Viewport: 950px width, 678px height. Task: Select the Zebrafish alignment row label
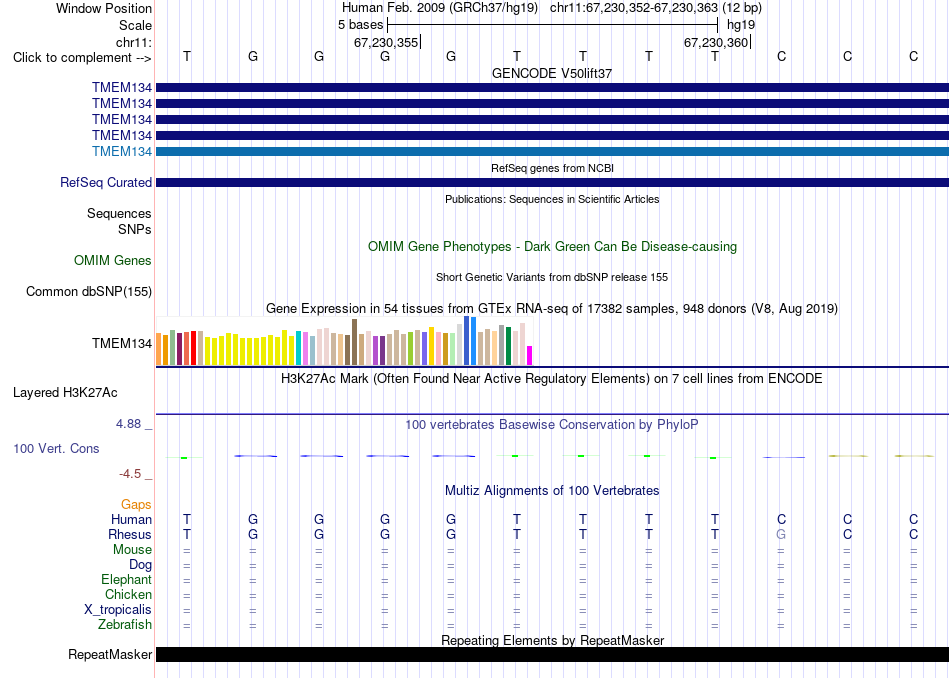pyautogui.click(x=125, y=625)
